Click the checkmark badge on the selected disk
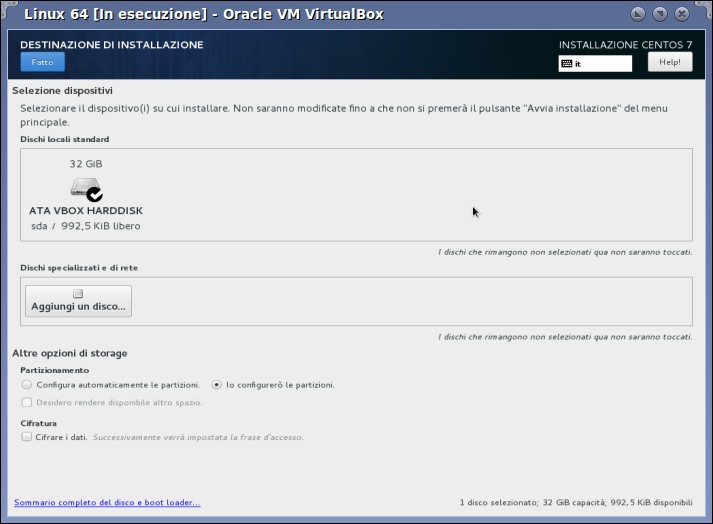Image resolution: width=713 pixels, height=524 pixels. coord(95,194)
